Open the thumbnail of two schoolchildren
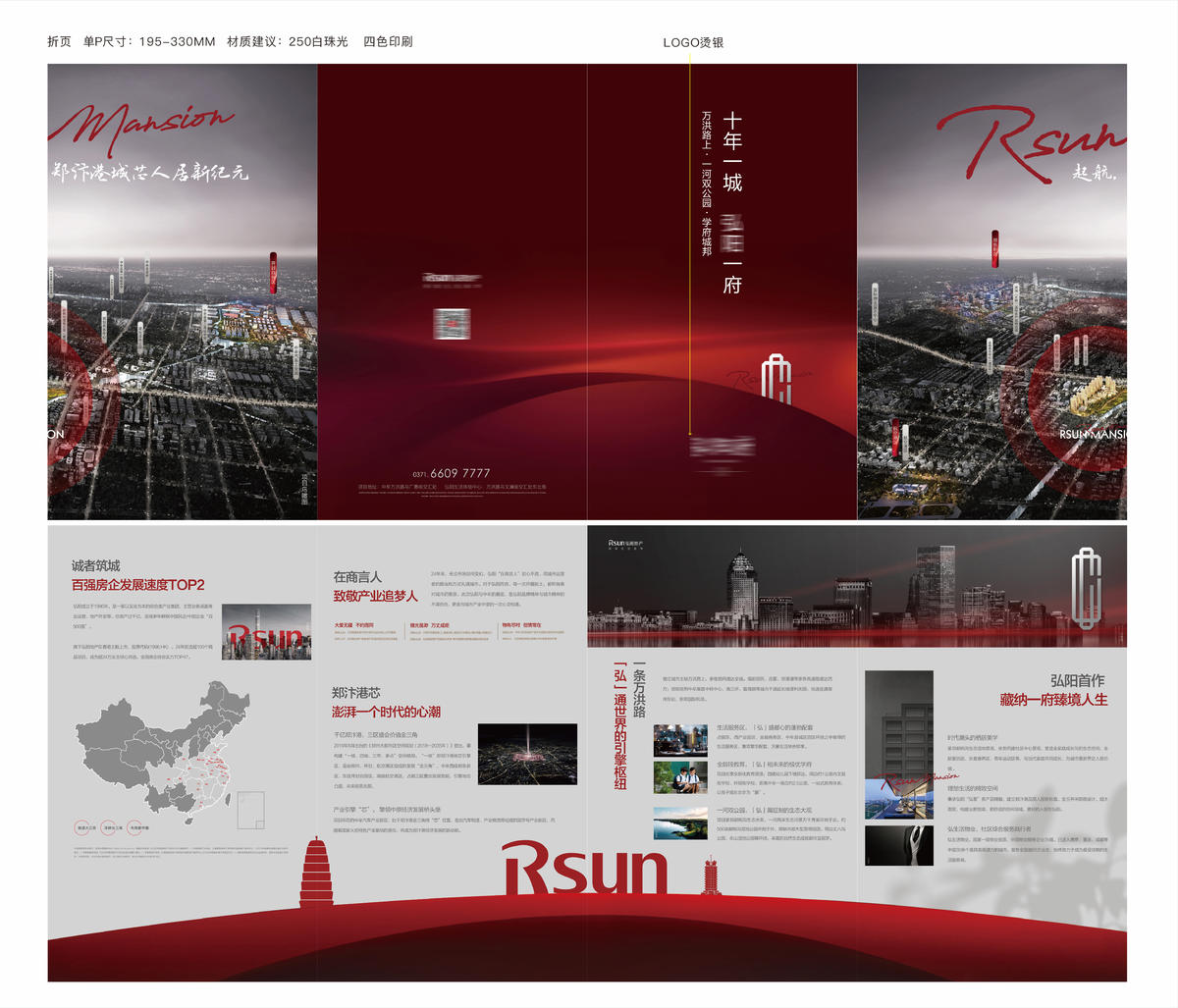 coord(680,777)
